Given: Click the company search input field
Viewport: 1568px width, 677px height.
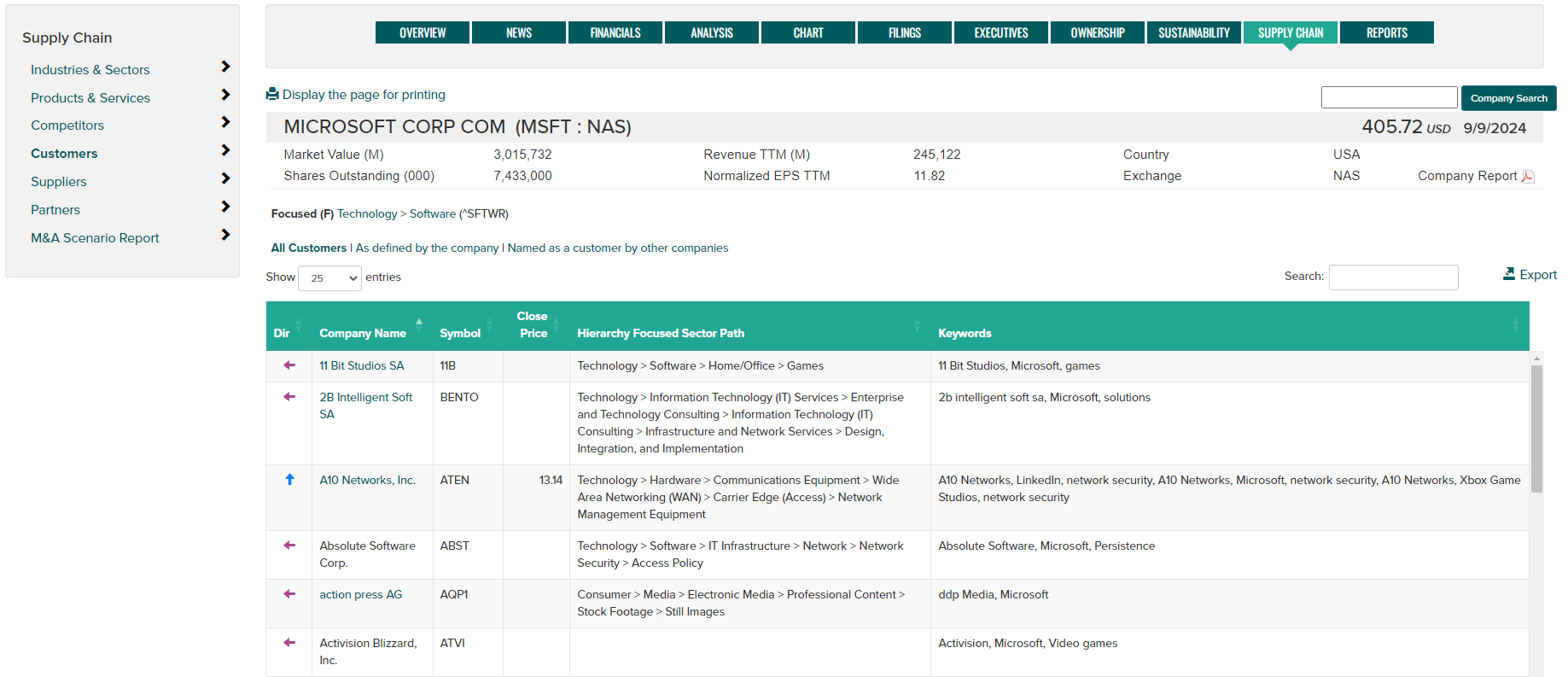Looking at the screenshot, I should pyautogui.click(x=1389, y=97).
